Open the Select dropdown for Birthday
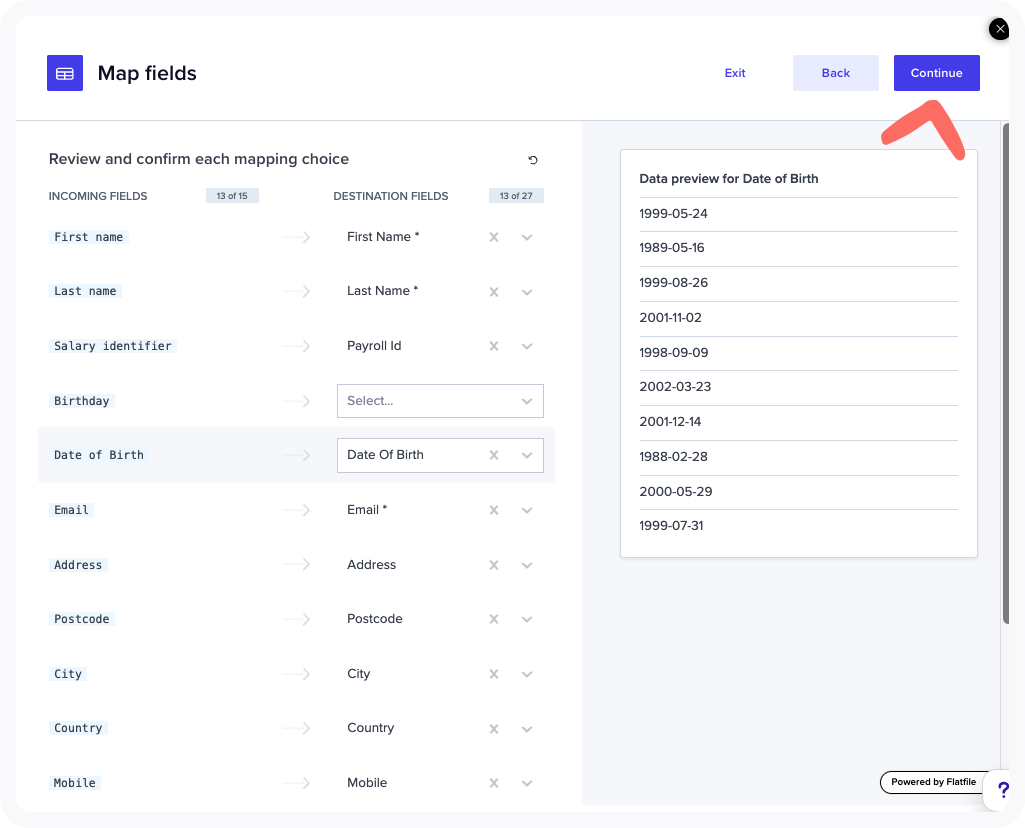1025x828 pixels. point(440,401)
